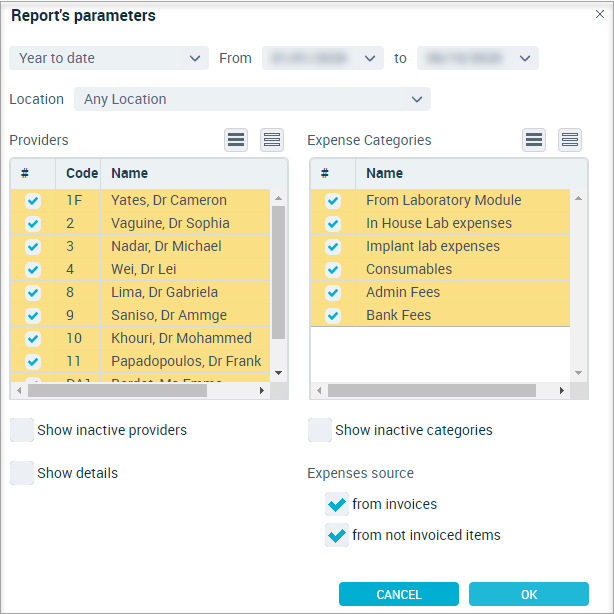The height and width of the screenshot is (614, 614).
Task: Open the Year to date period dropdown
Action: point(108,58)
